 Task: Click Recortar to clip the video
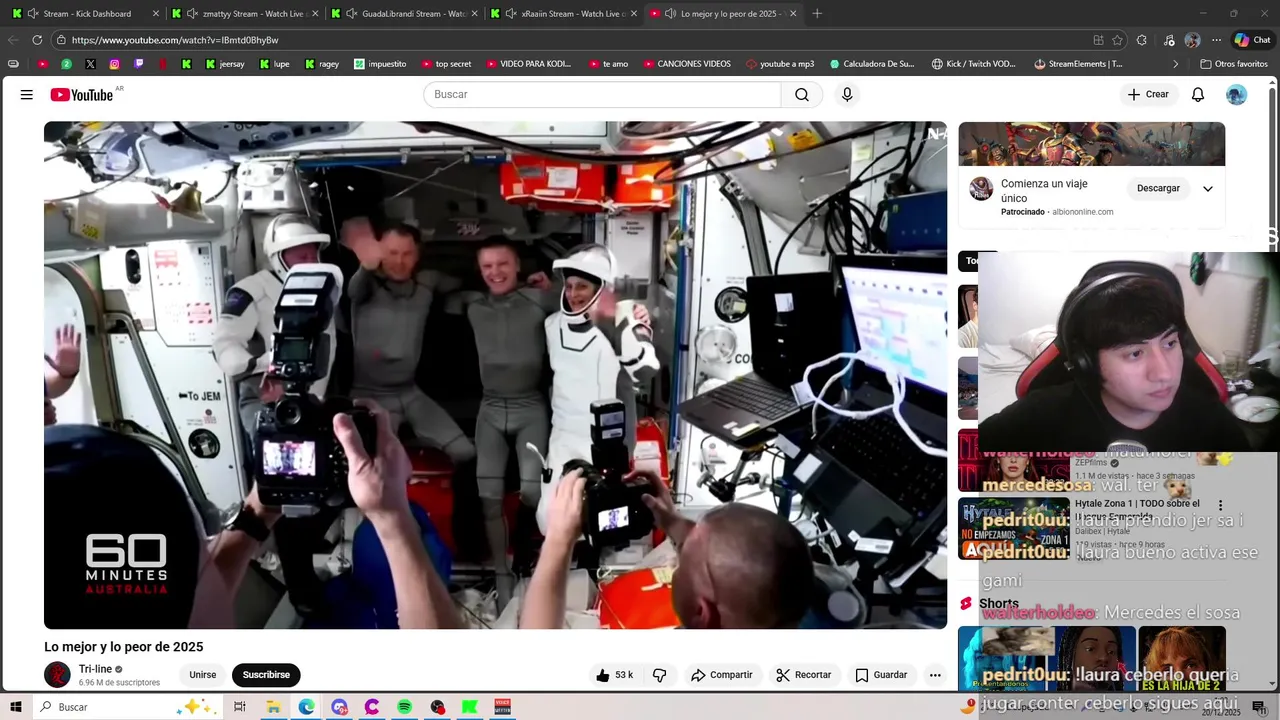pos(803,675)
